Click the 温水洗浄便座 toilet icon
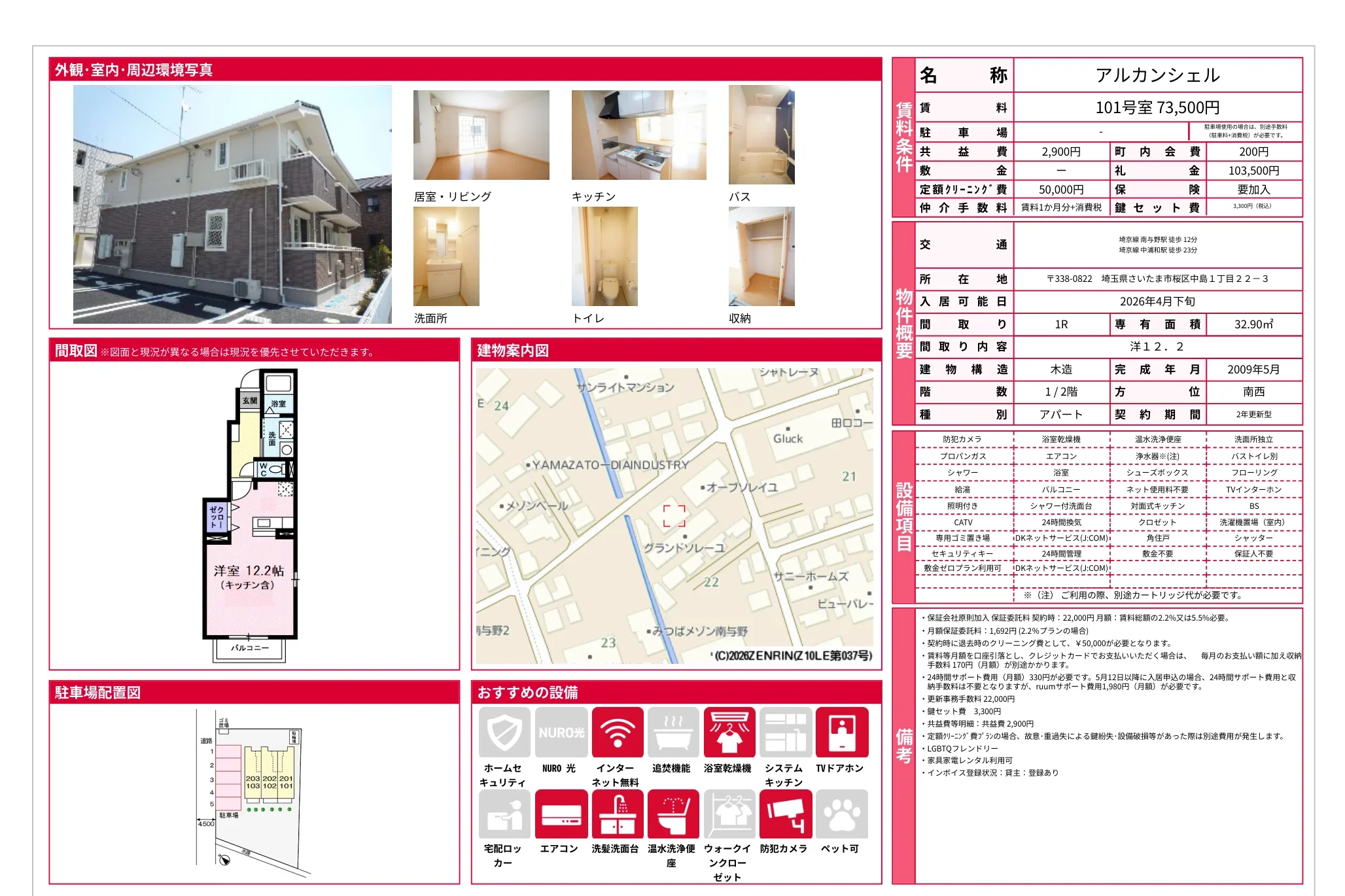Viewport: 1345px width, 896px height. (673, 814)
